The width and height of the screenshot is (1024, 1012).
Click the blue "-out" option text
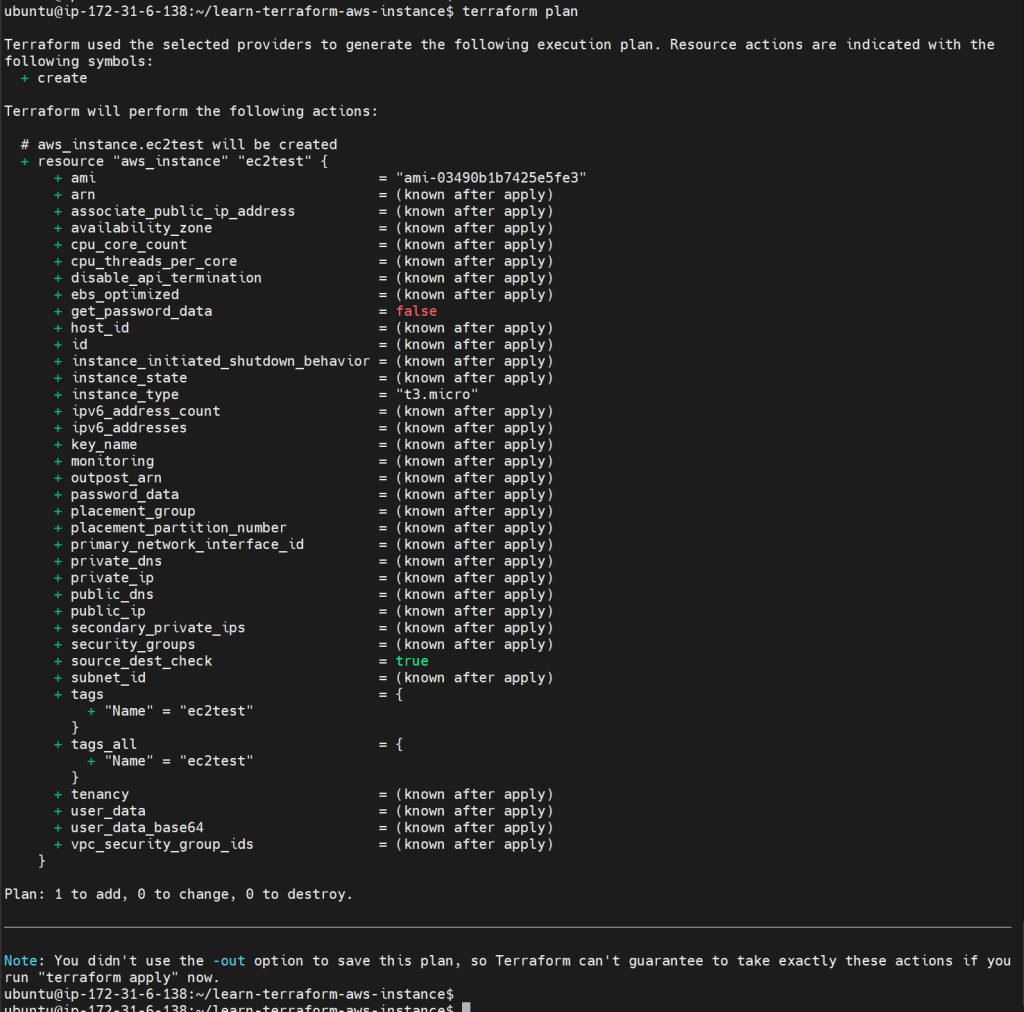pyautogui.click(x=229, y=961)
